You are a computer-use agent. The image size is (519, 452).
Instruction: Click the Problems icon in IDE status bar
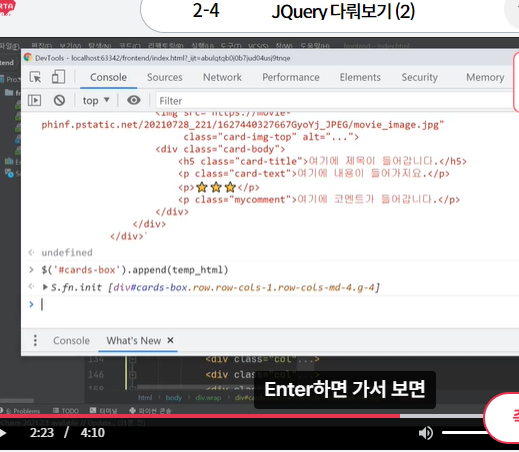click(2, 410)
